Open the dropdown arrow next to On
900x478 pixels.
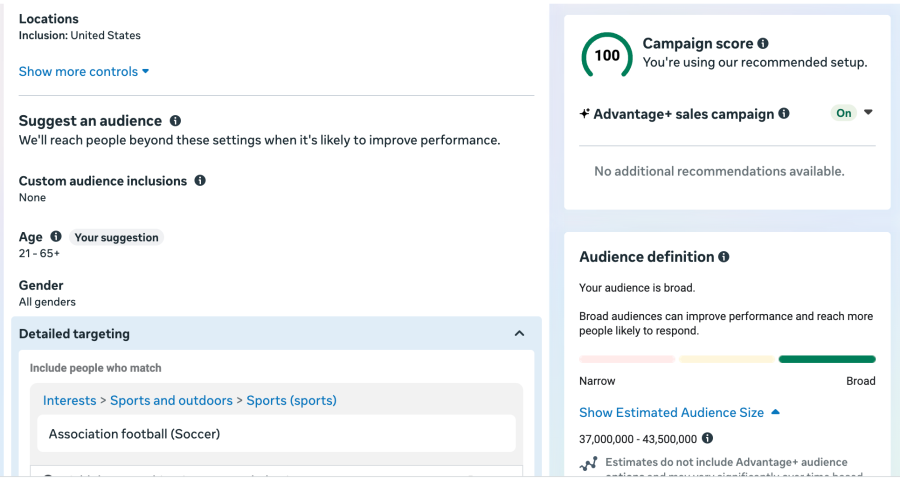tap(868, 113)
